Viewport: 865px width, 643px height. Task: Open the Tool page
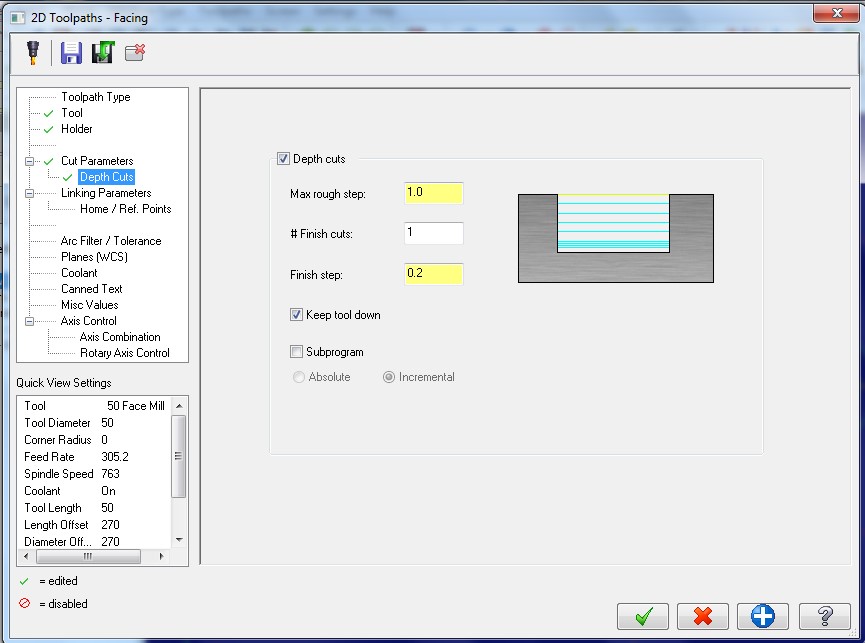tap(72, 113)
